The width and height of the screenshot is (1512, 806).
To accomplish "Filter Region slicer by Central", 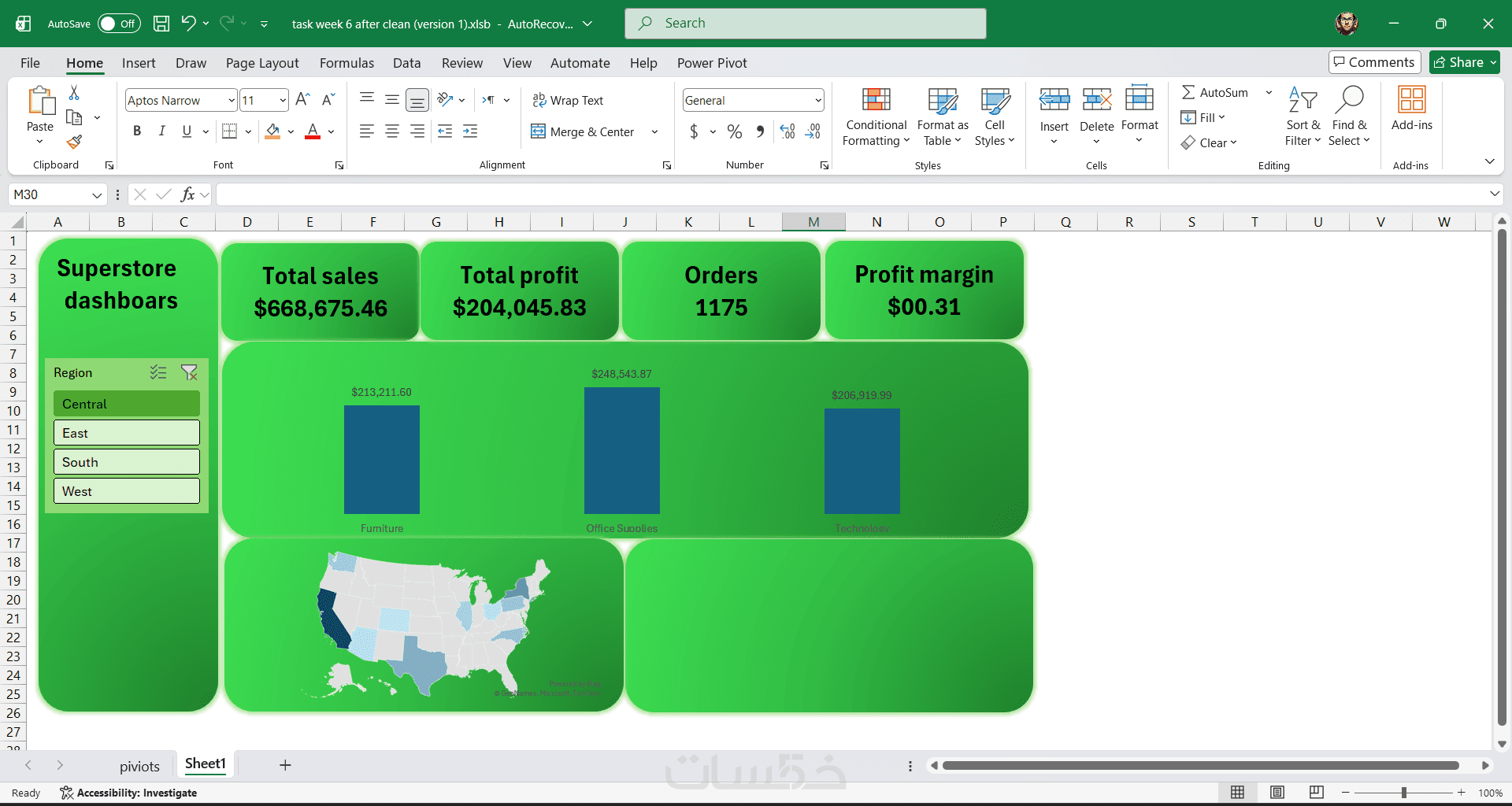I will click(x=127, y=404).
